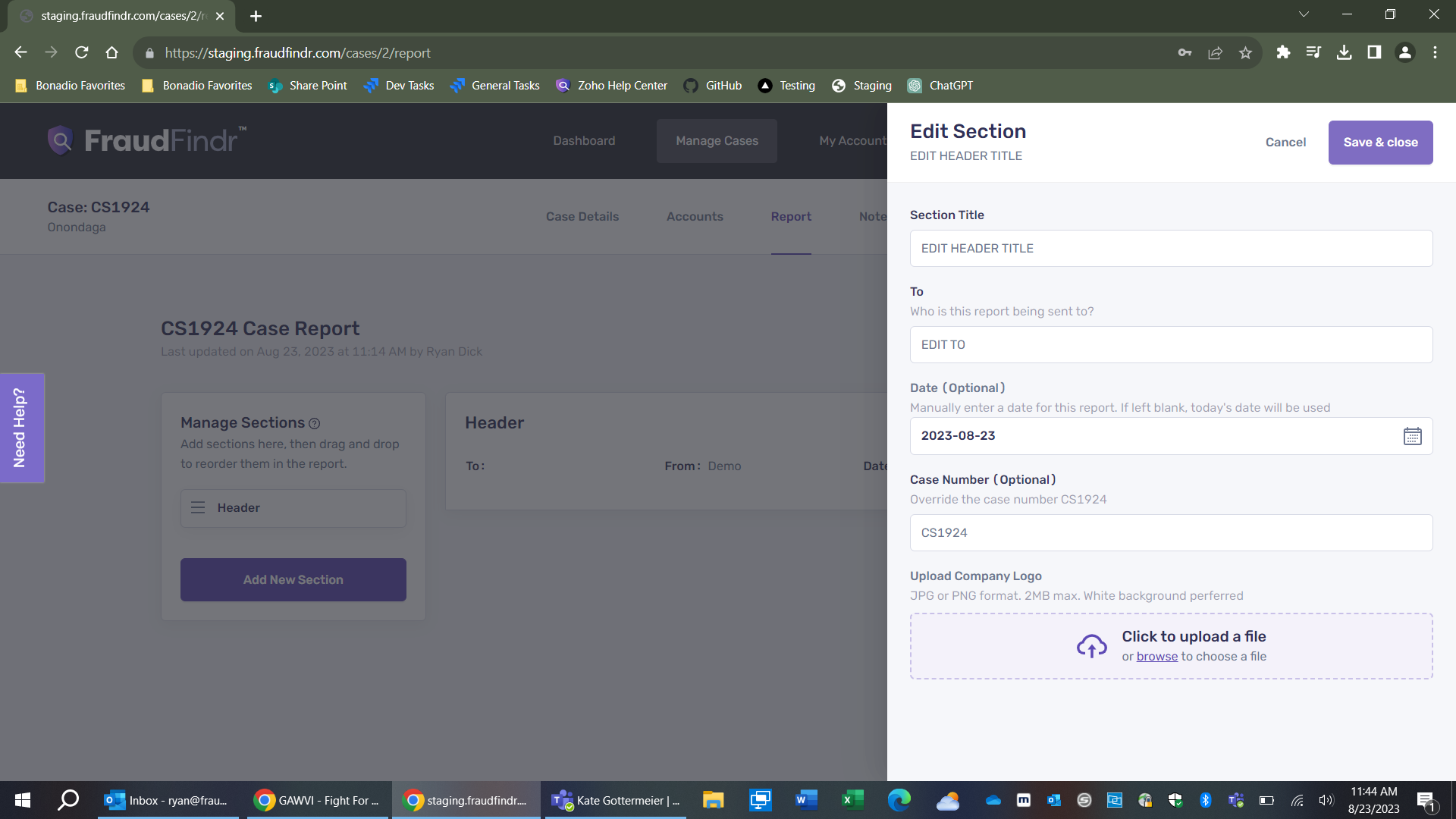
Task: Bookmark page with star icon
Action: [1245, 52]
